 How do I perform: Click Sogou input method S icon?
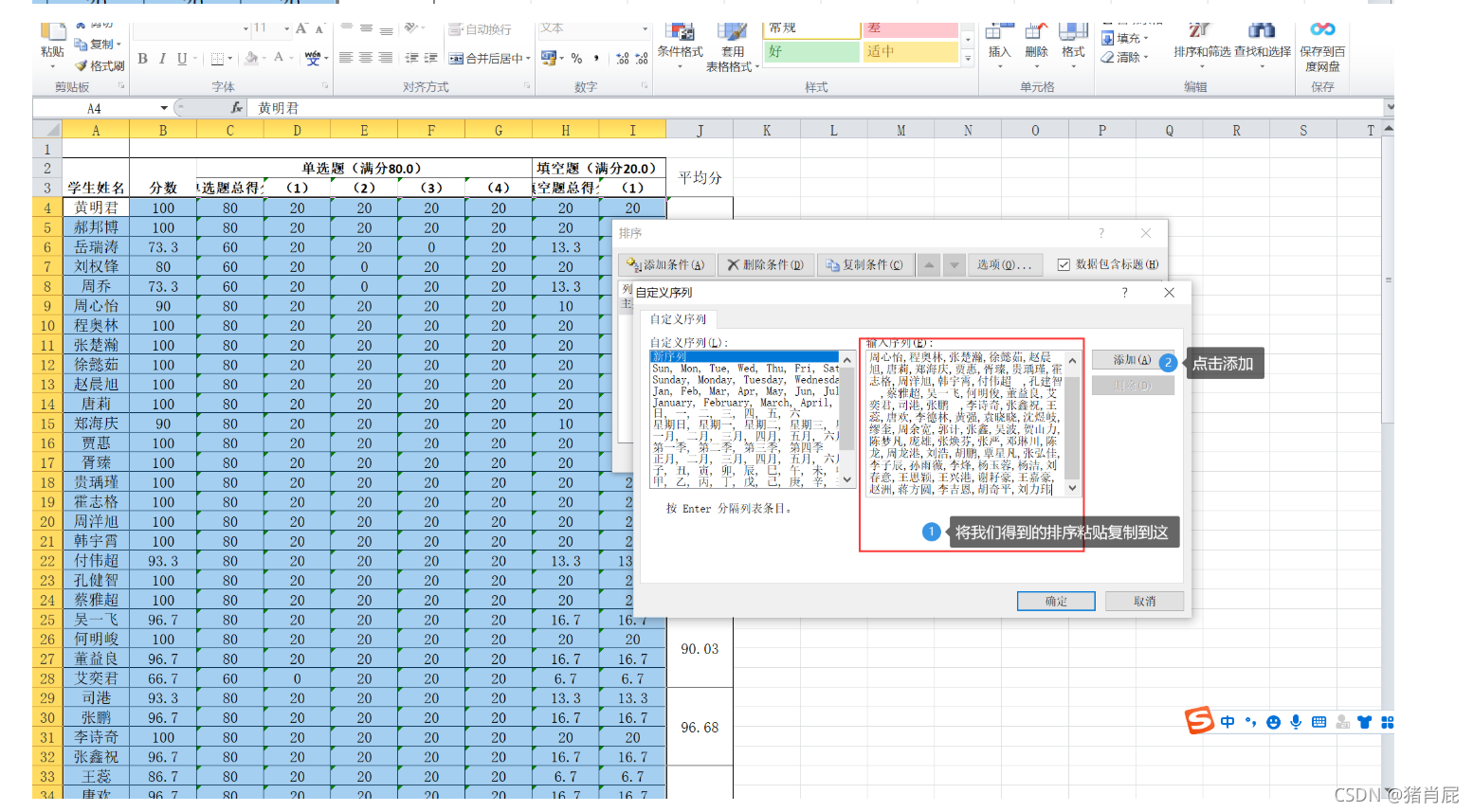coord(1199,721)
